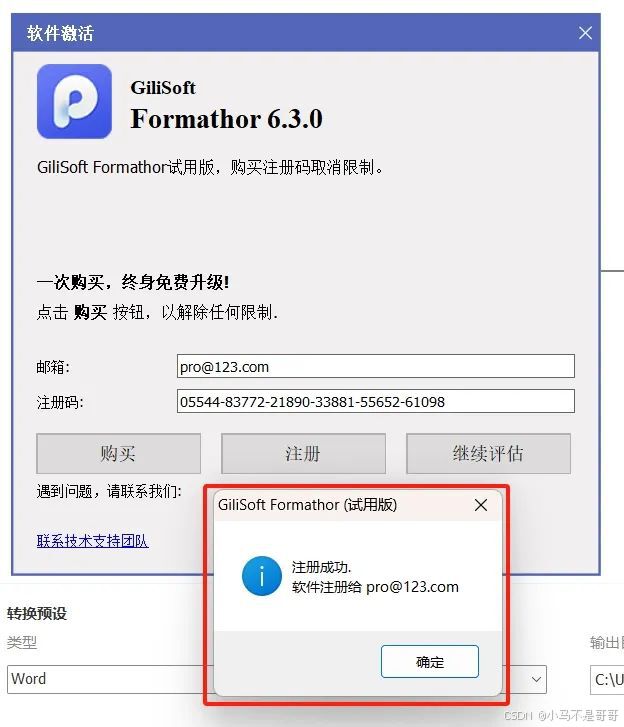Click the popup title GiliSoft Formathor (试用版)

[307, 504]
